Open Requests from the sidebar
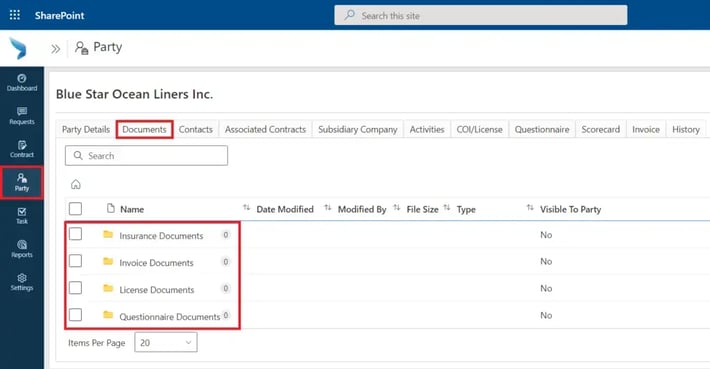The height and width of the screenshot is (369, 710). click(x=22, y=116)
